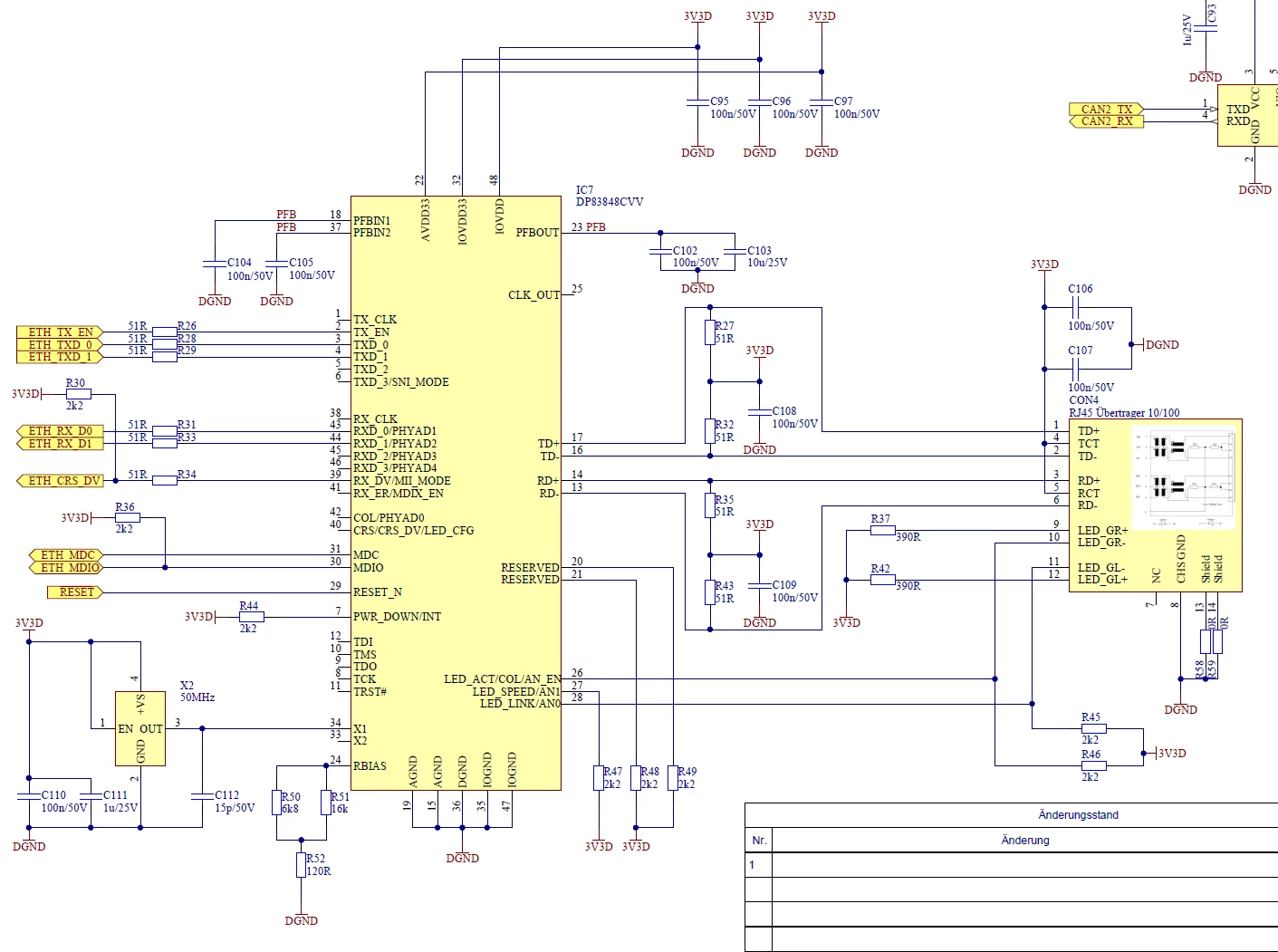
Task: Select the CAN2_TX net port
Action: click(1107, 110)
